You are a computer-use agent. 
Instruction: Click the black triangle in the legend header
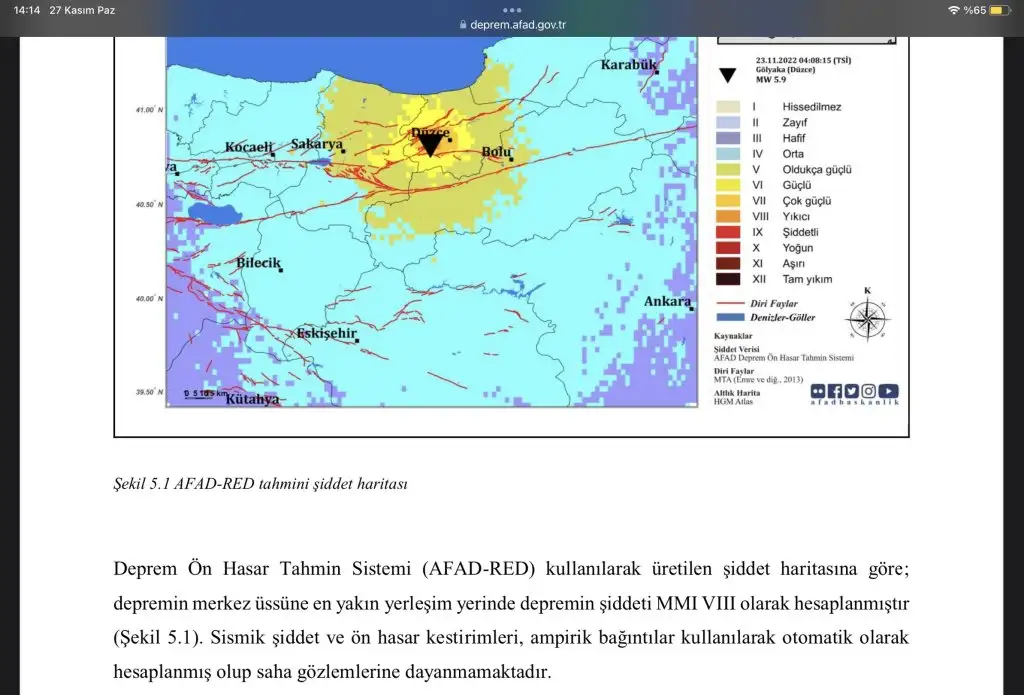pos(729,75)
